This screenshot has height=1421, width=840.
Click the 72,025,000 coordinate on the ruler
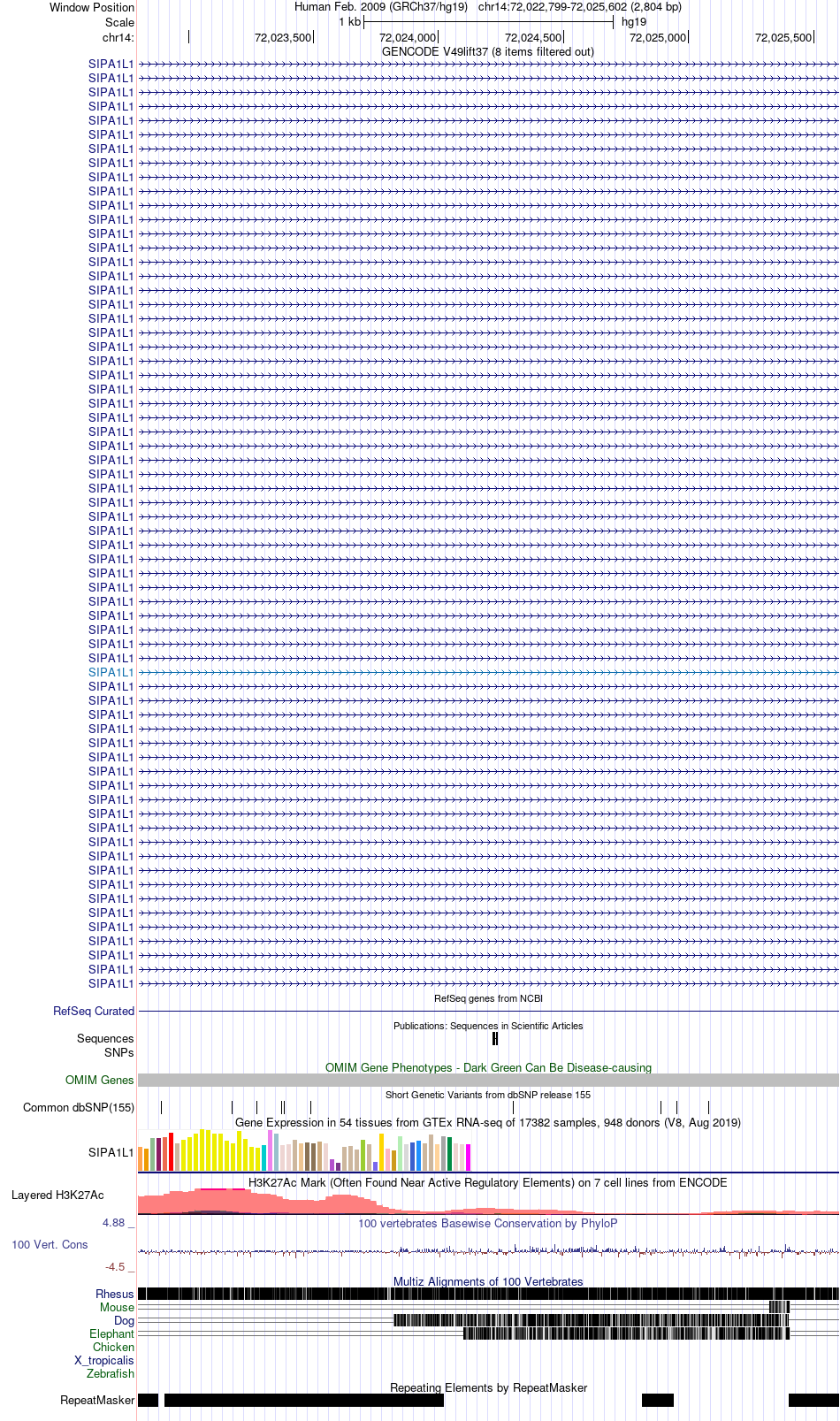tap(658, 37)
